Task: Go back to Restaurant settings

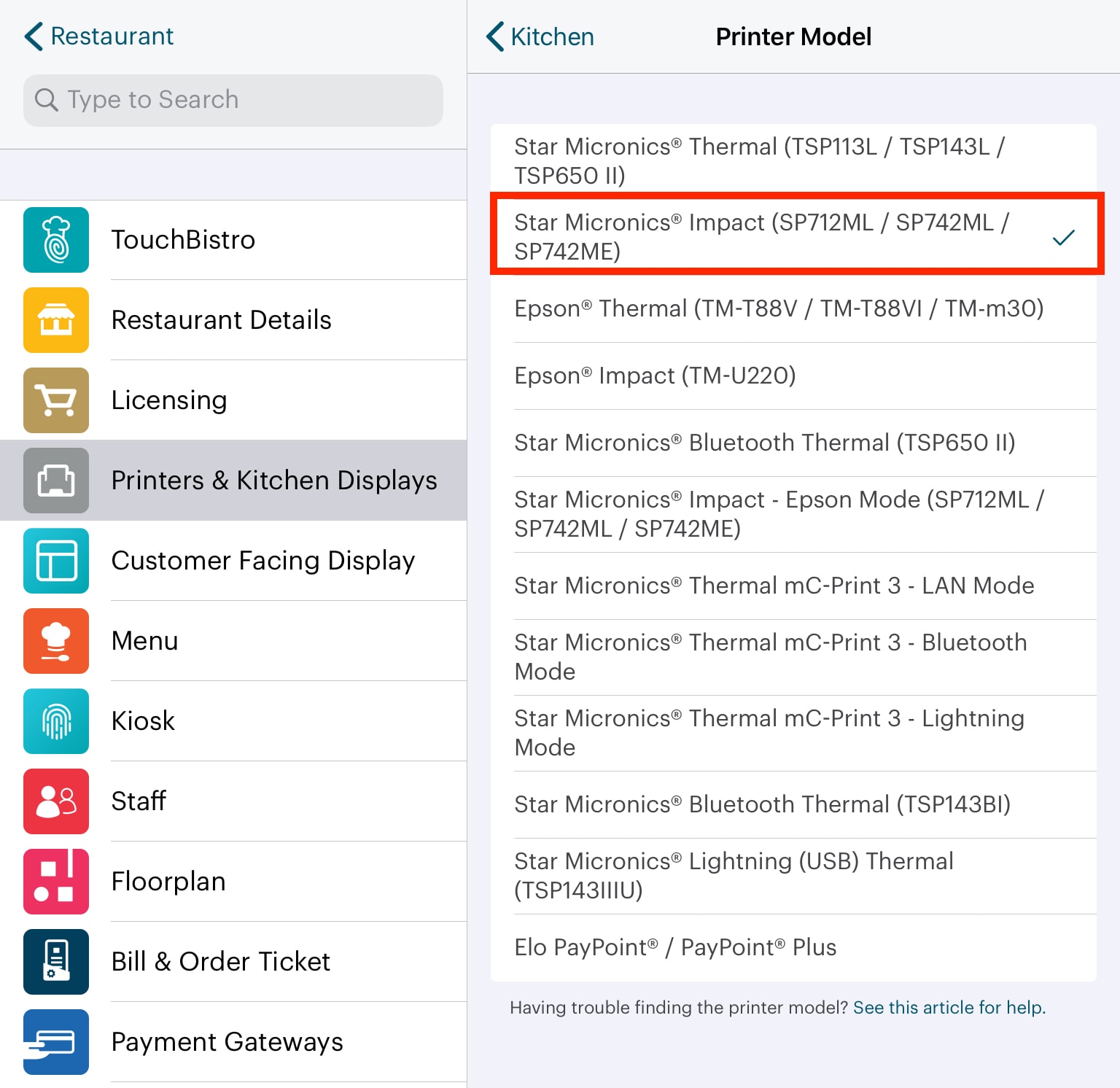Action: click(x=99, y=36)
